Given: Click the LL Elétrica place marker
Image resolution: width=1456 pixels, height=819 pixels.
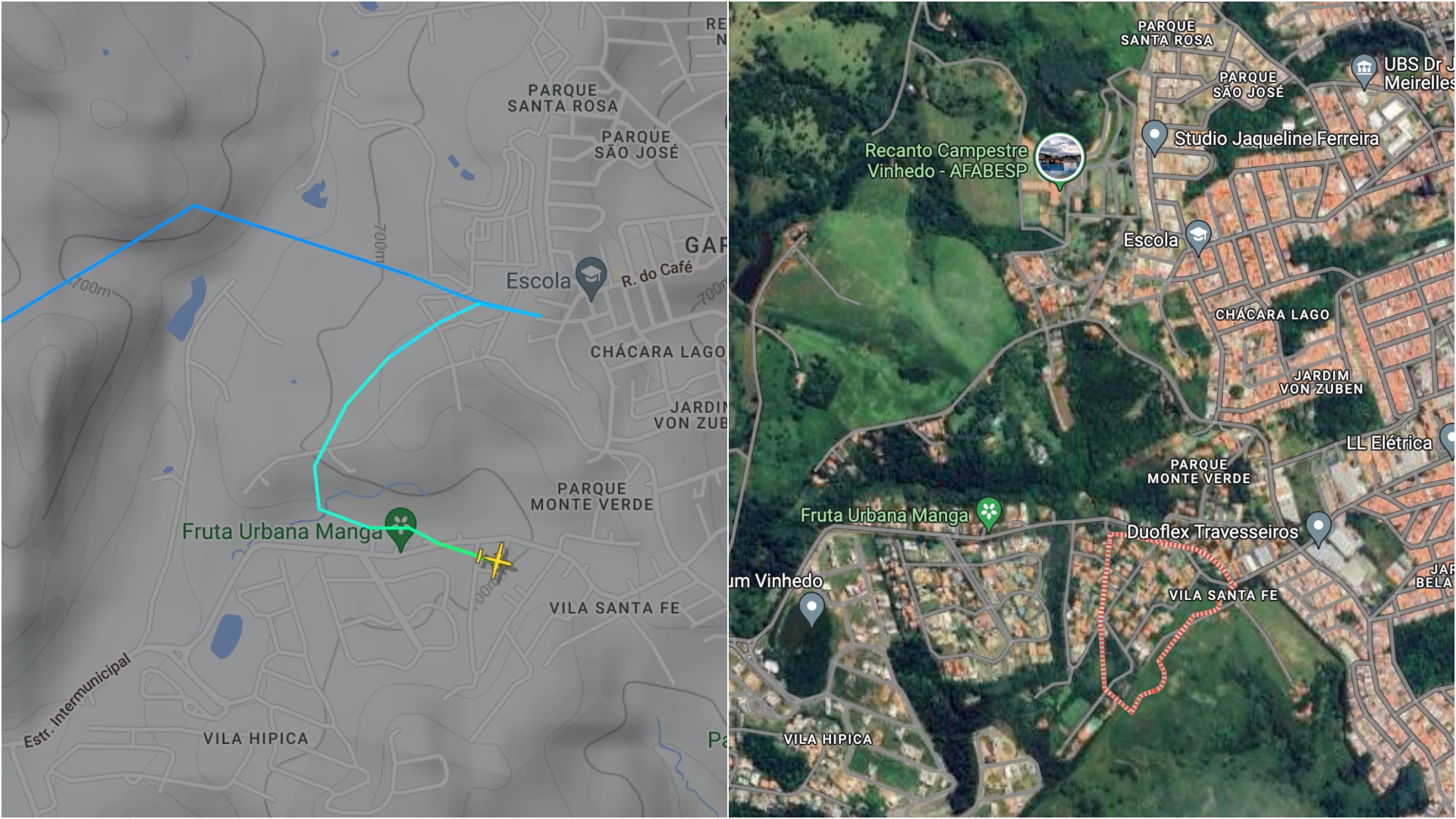Looking at the screenshot, I should pyautogui.click(x=1448, y=441).
